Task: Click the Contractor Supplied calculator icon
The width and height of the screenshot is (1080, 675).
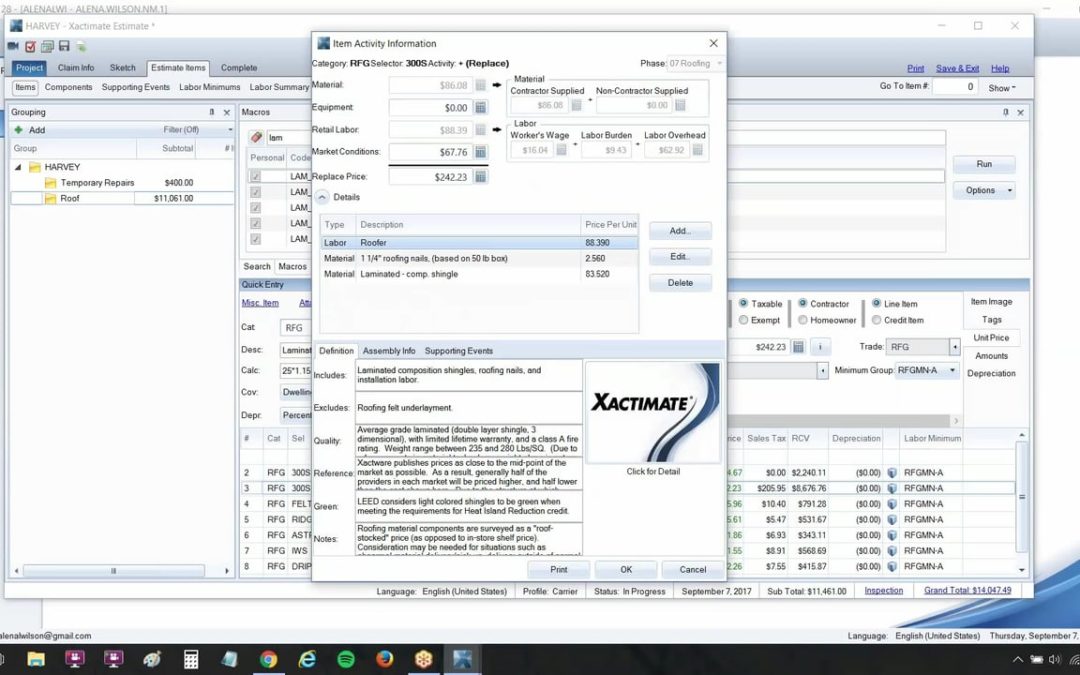Action: point(576,105)
